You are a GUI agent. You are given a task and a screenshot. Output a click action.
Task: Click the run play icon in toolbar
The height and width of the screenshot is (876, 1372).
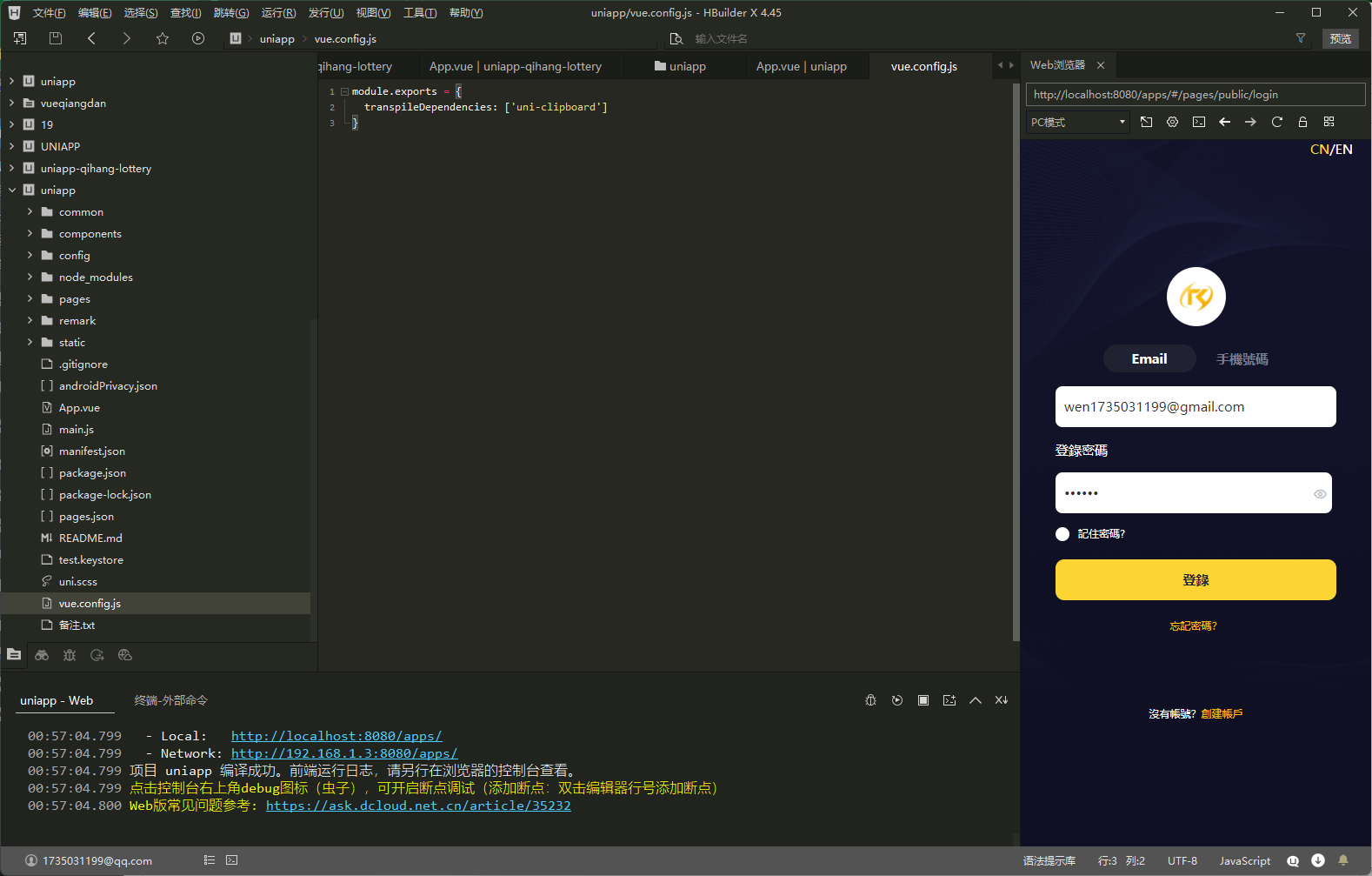198,38
